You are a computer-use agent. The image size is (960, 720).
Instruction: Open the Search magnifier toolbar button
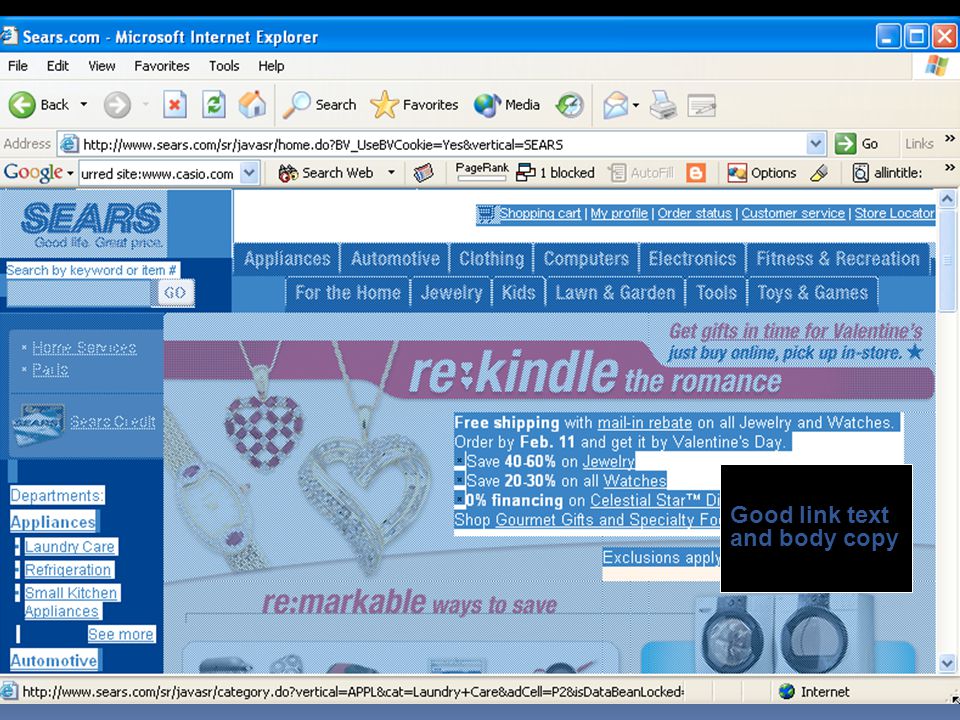point(319,105)
